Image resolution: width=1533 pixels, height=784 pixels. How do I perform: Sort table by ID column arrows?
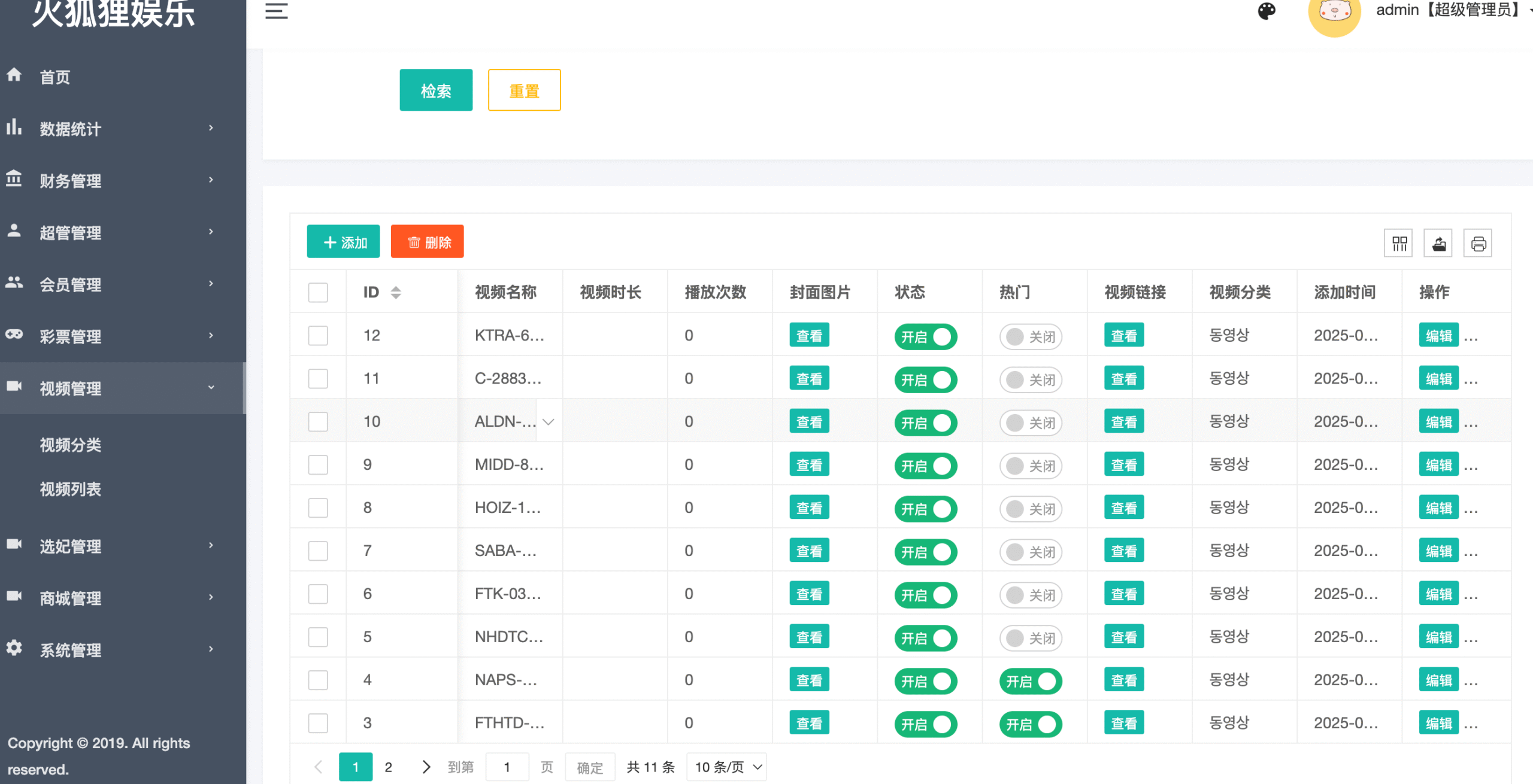(x=396, y=292)
